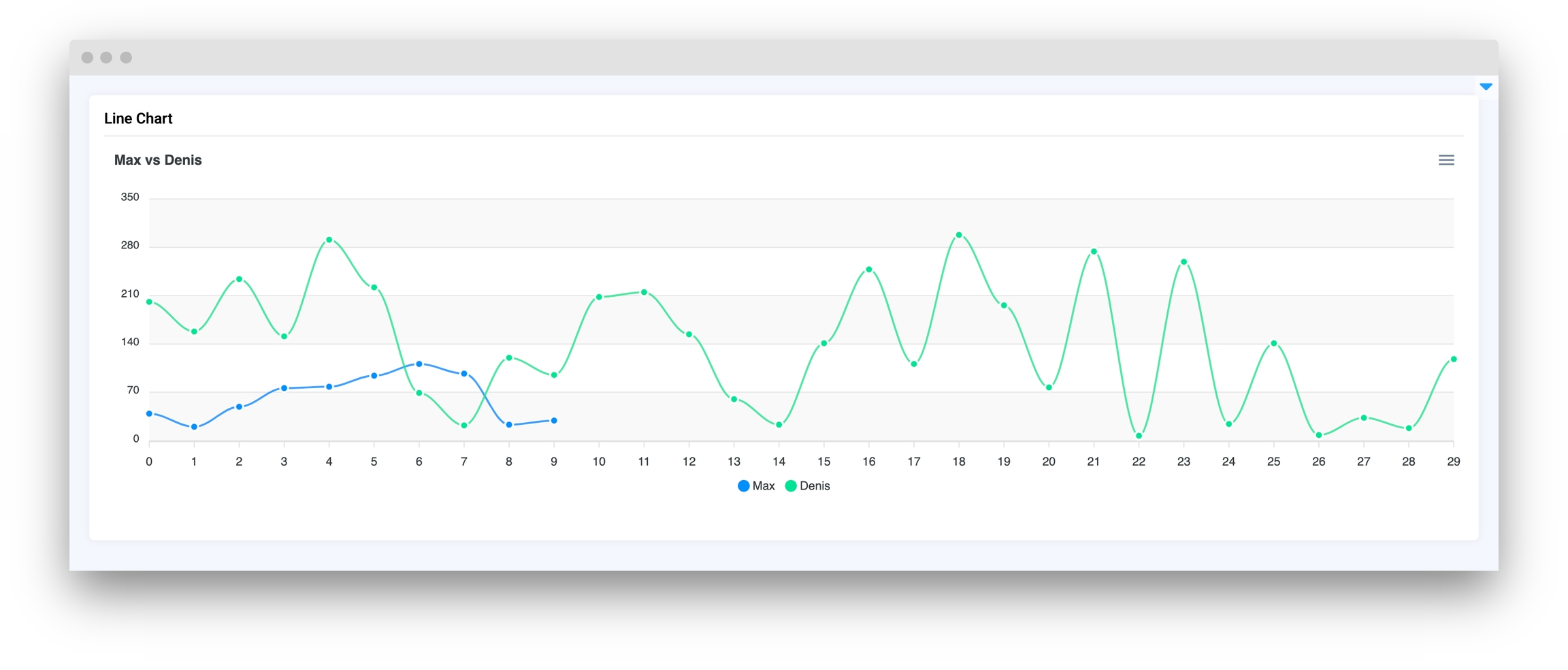Screen dimensions: 1568x670
Task: Click the blue Max legend marker
Action: tap(743, 485)
